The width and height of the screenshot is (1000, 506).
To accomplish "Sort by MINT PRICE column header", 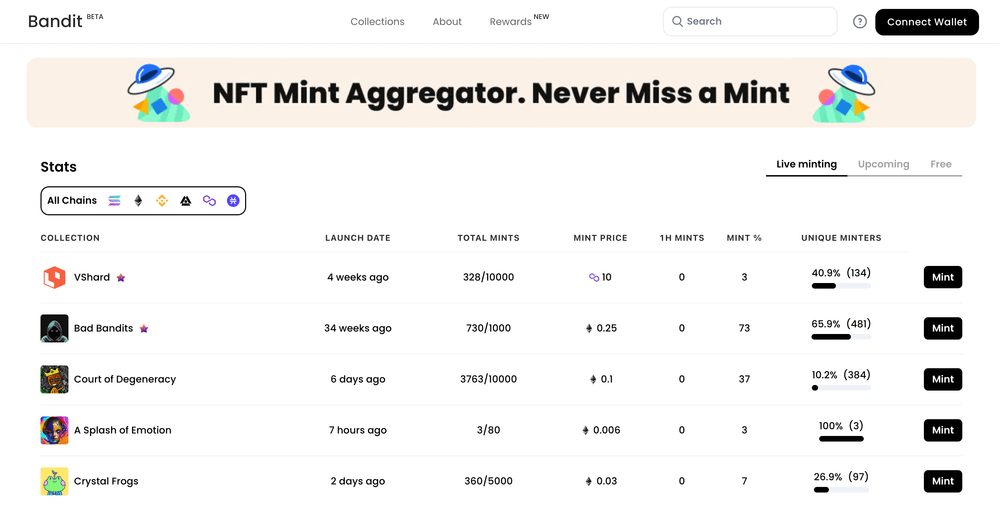I will (600, 238).
